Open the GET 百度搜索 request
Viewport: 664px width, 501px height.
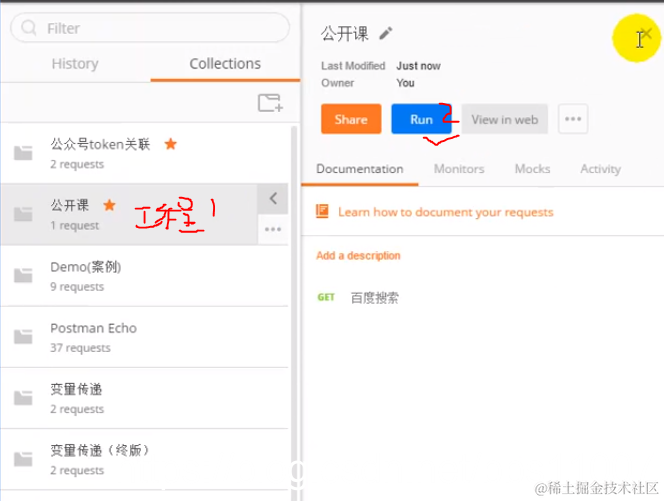coord(358,298)
